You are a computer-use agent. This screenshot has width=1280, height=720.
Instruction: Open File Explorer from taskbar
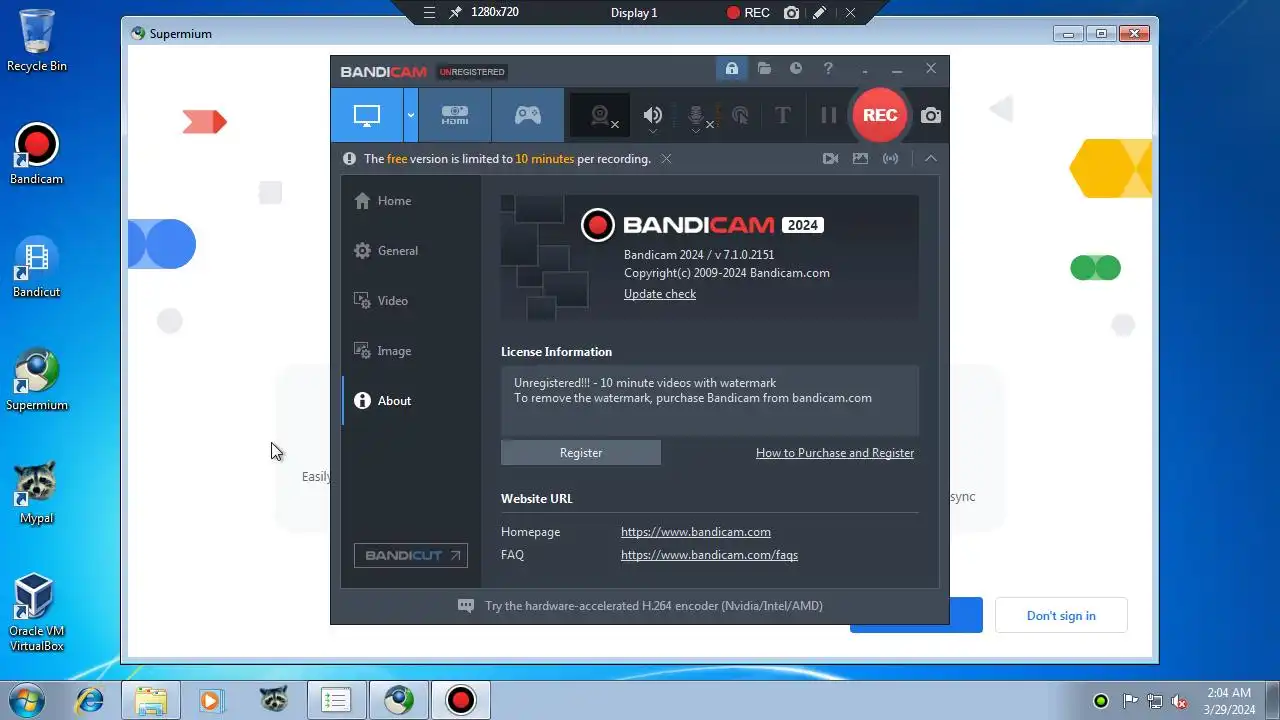[x=151, y=700]
